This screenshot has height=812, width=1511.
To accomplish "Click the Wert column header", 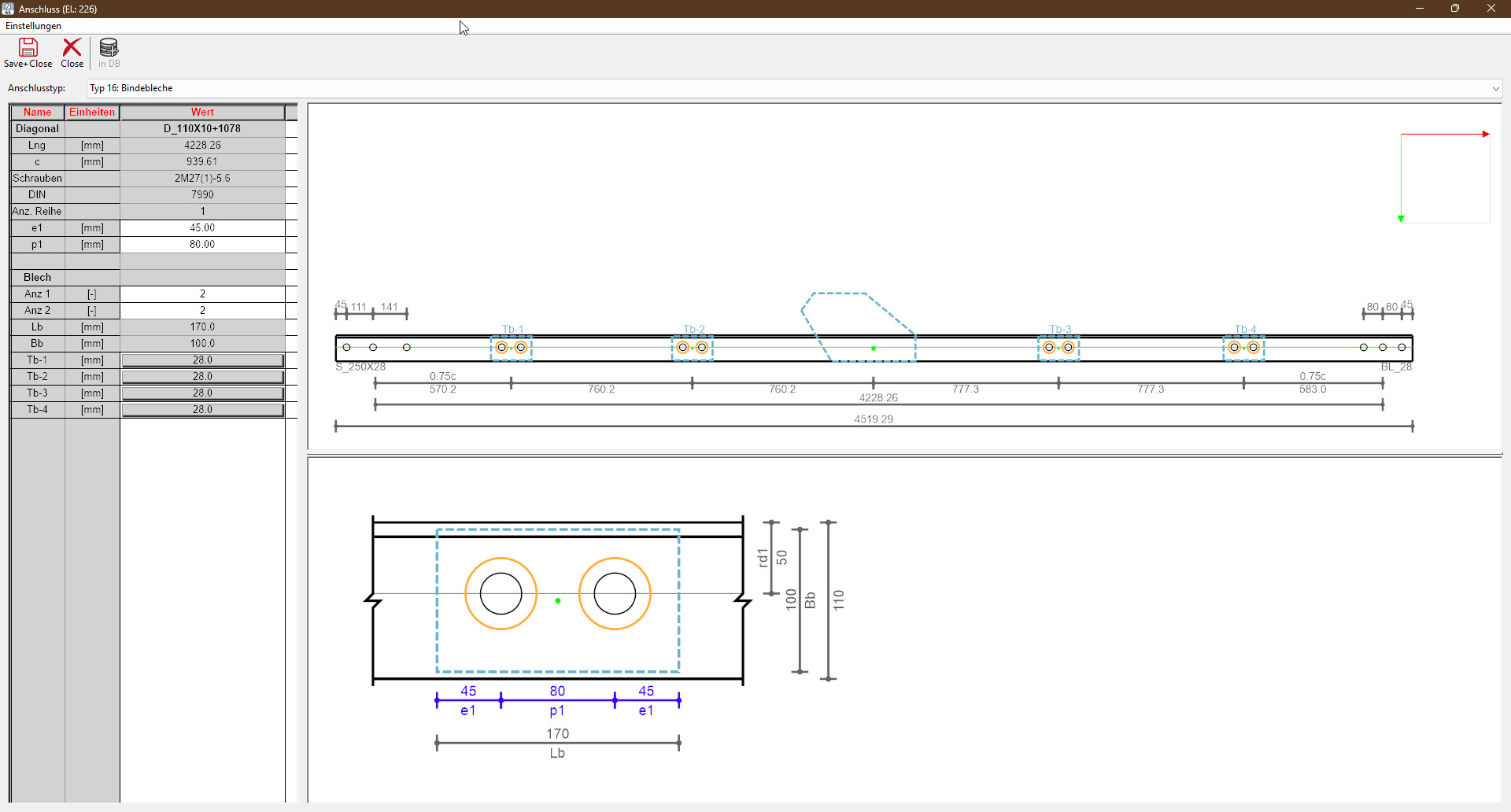I will click(202, 113).
